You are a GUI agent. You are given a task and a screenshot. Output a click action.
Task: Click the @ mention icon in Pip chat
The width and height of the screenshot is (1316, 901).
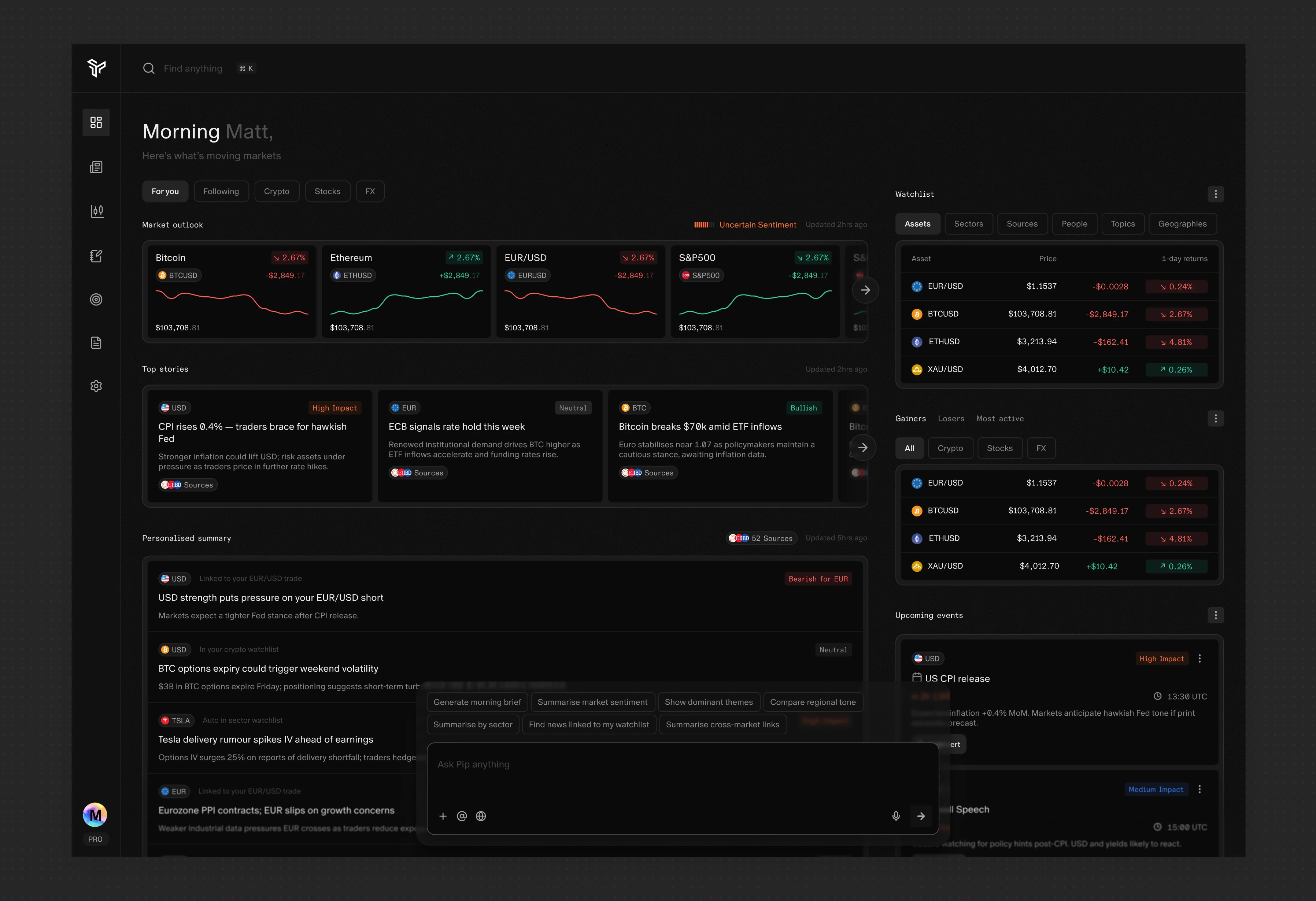462,816
